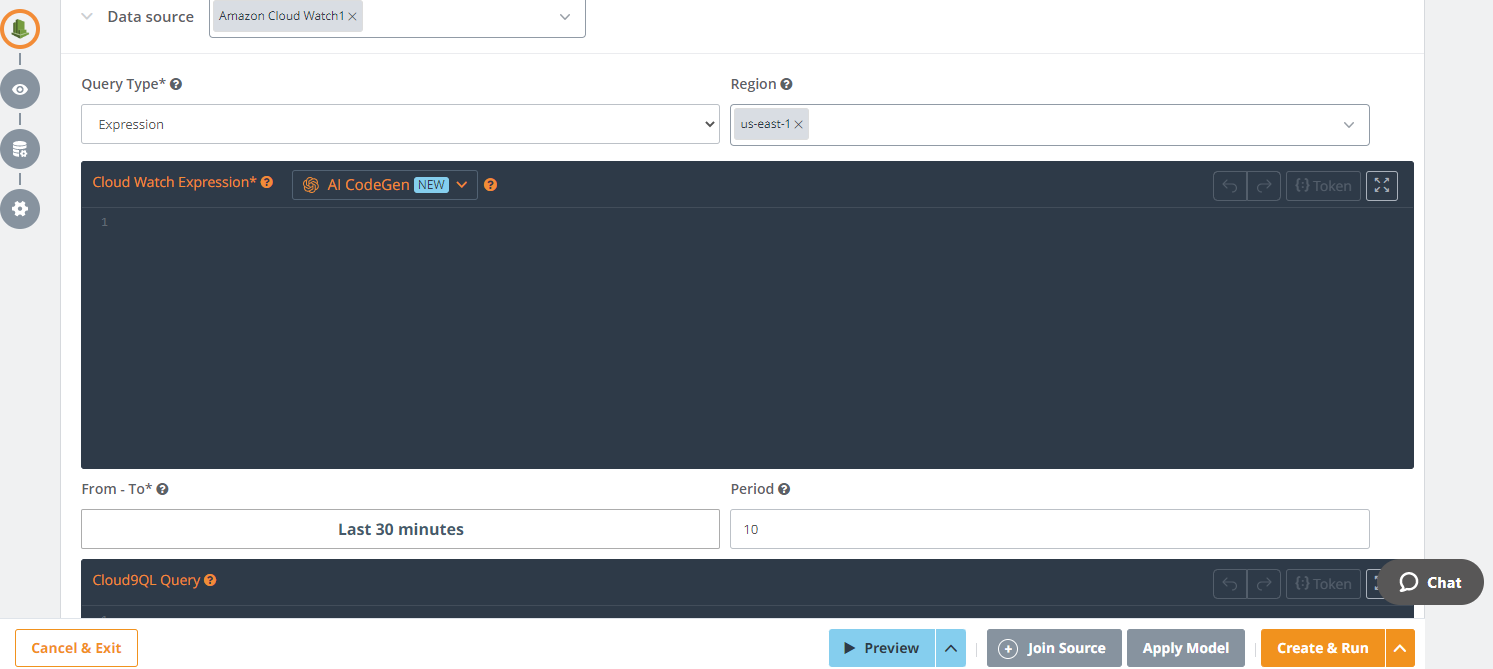
Task: Remove Amazon Cloud Watch1 data source tag
Action: point(353,17)
